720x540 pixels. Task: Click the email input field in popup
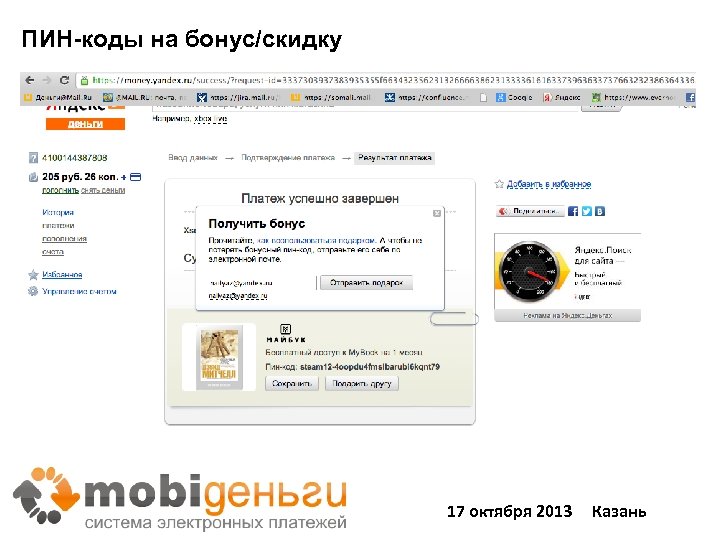coord(262,283)
